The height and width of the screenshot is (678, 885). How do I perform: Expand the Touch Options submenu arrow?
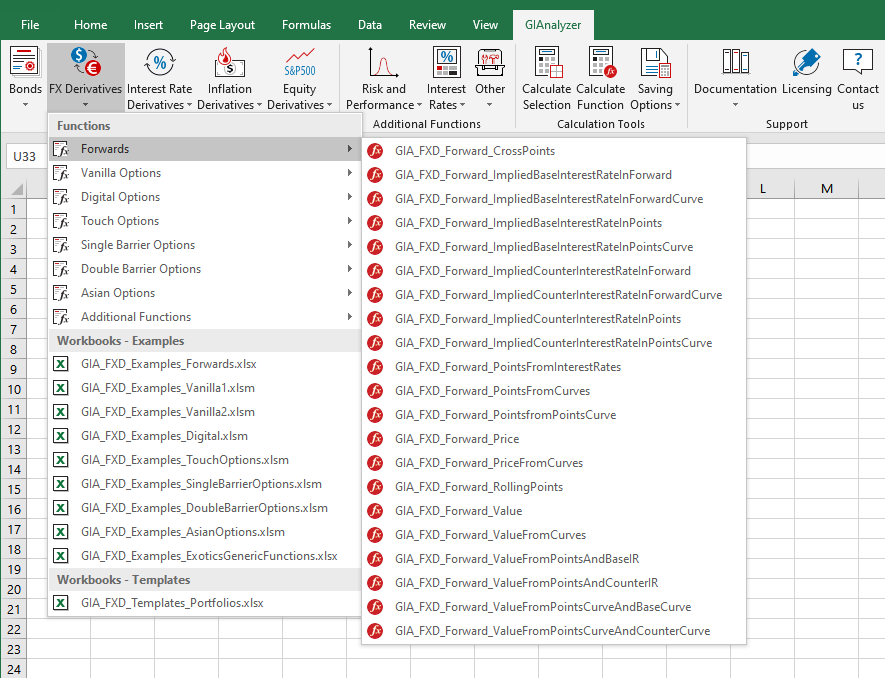click(350, 221)
